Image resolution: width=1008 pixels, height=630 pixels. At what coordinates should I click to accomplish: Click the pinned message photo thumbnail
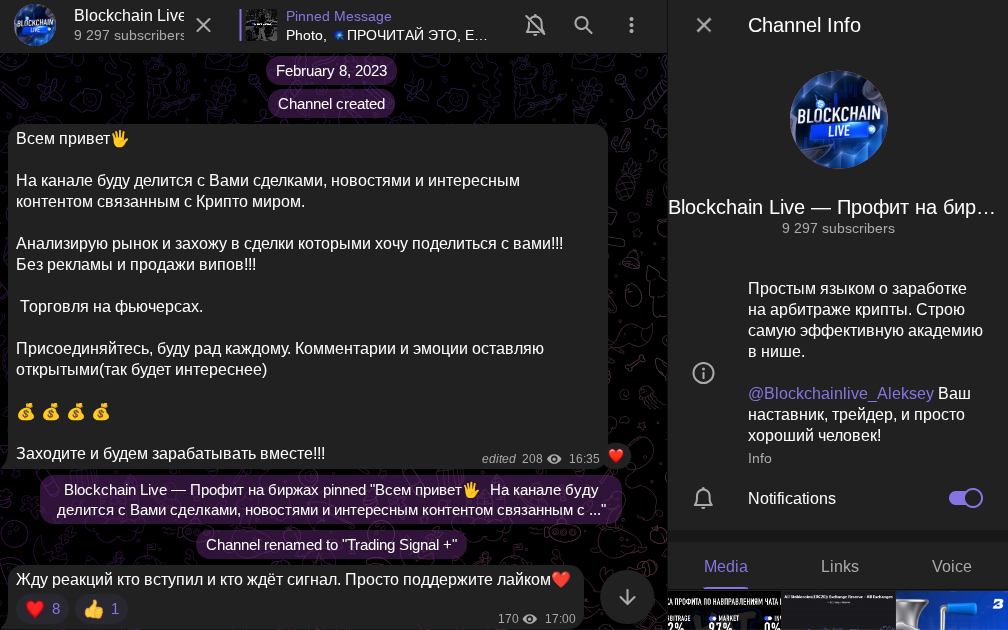pyautogui.click(x=260, y=25)
